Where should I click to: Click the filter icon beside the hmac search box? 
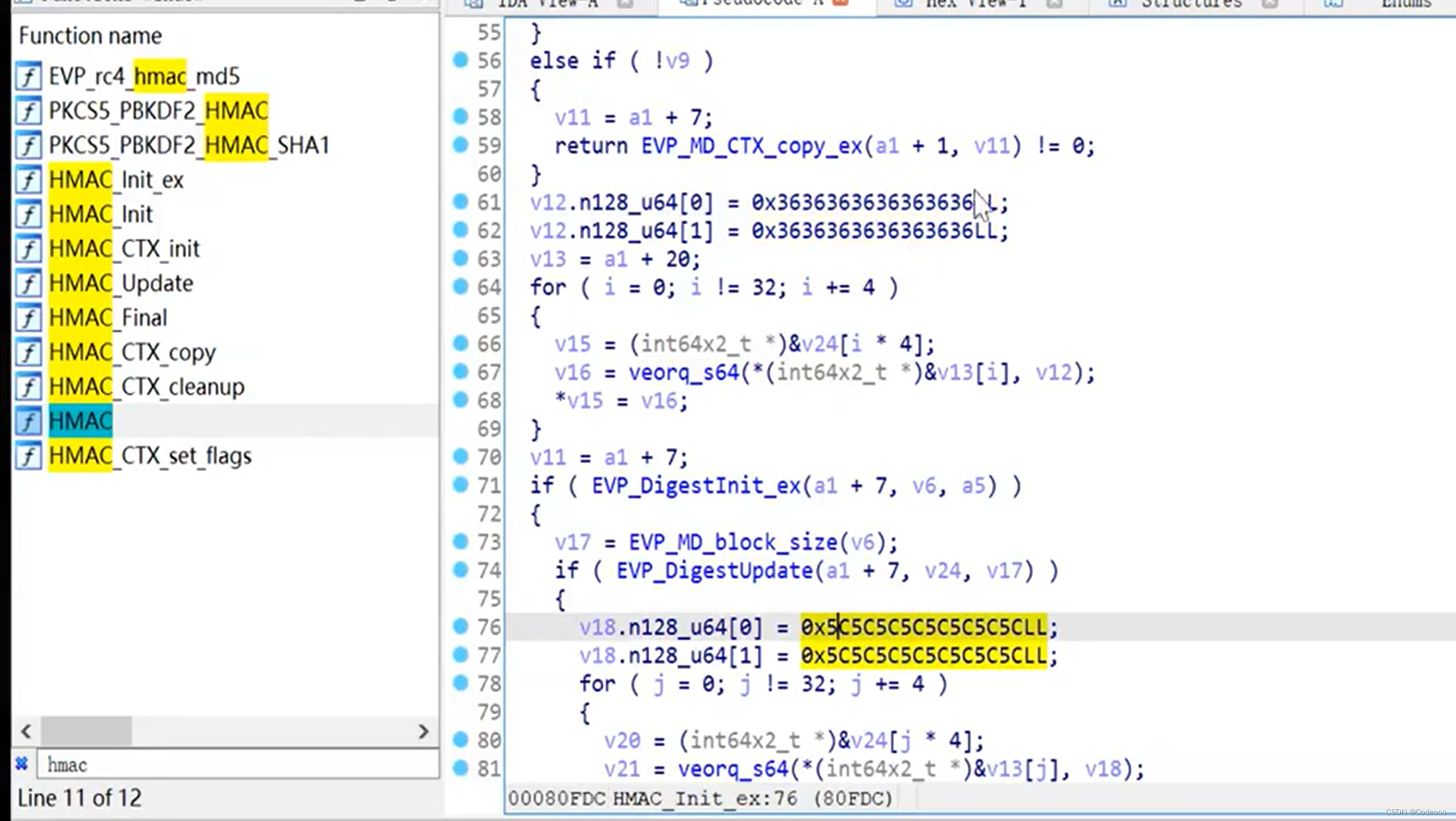pos(20,764)
